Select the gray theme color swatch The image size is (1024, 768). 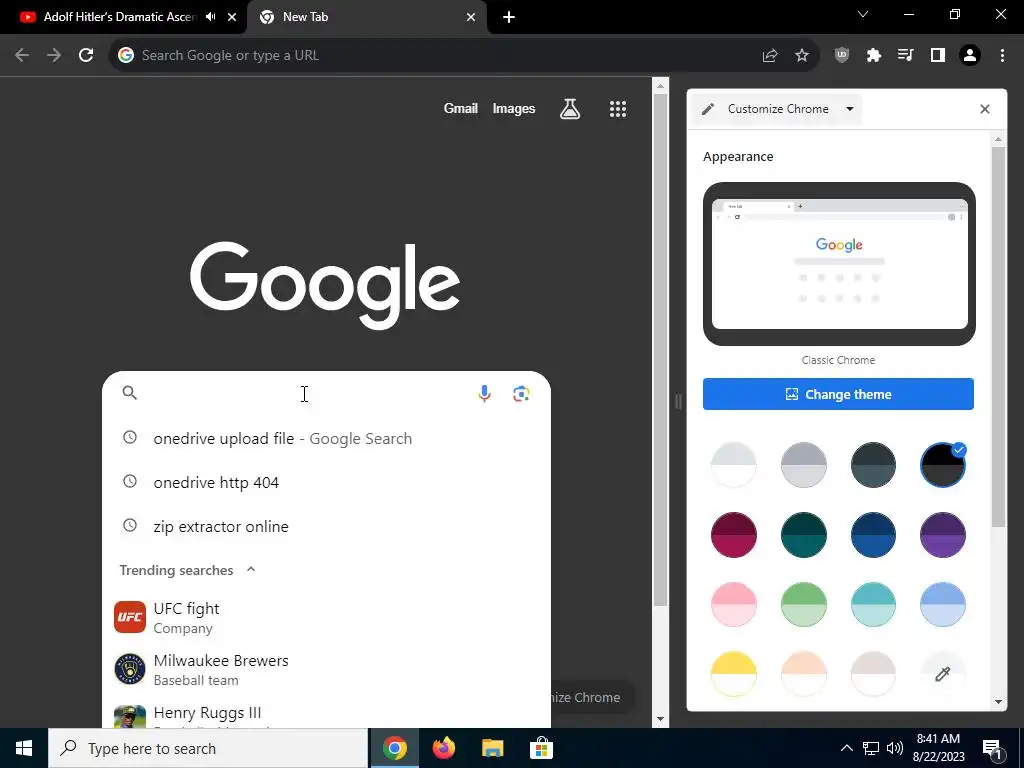coord(803,465)
